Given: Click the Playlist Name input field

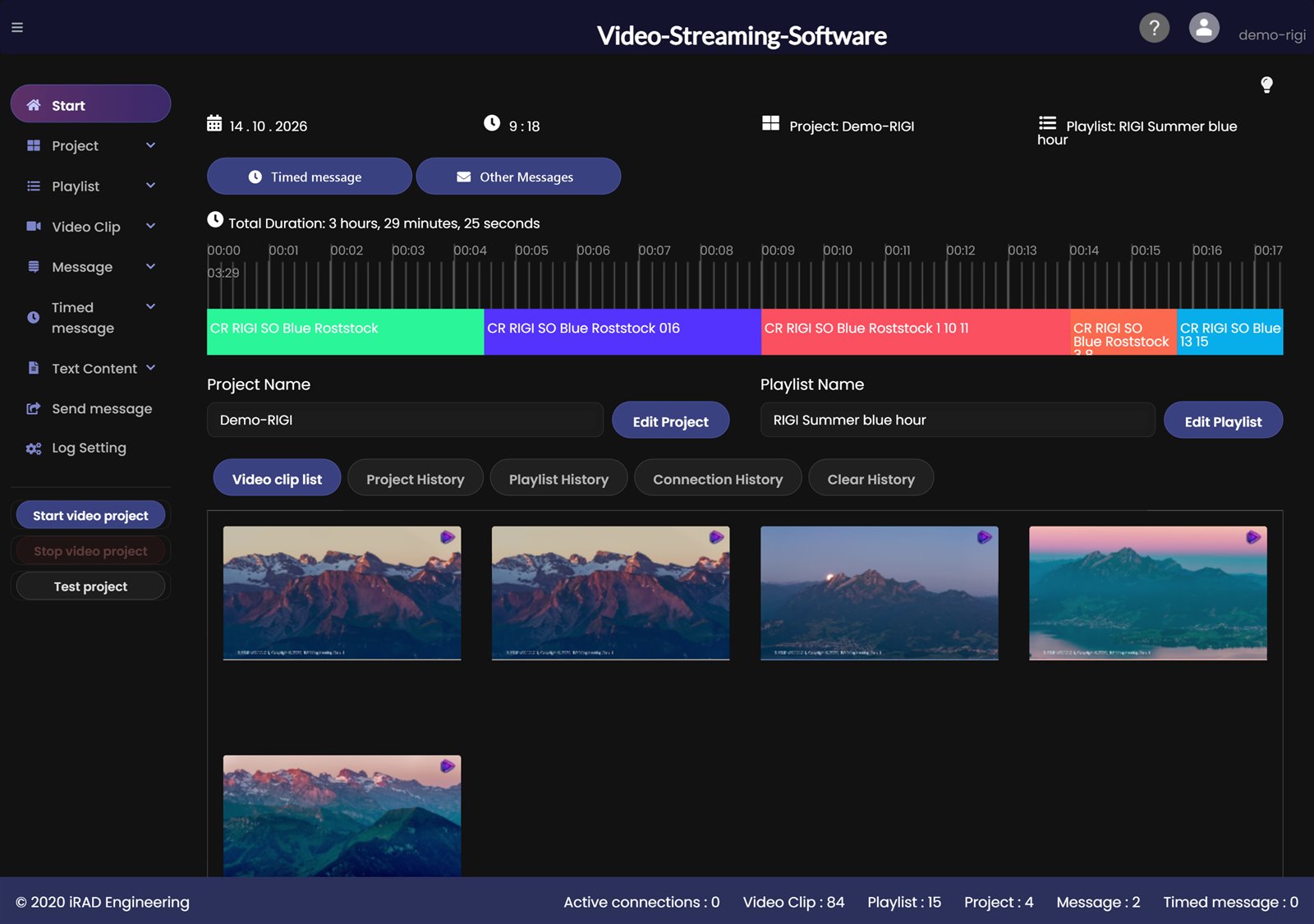Looking at the screenshot, I should click(x=958, y=420).
